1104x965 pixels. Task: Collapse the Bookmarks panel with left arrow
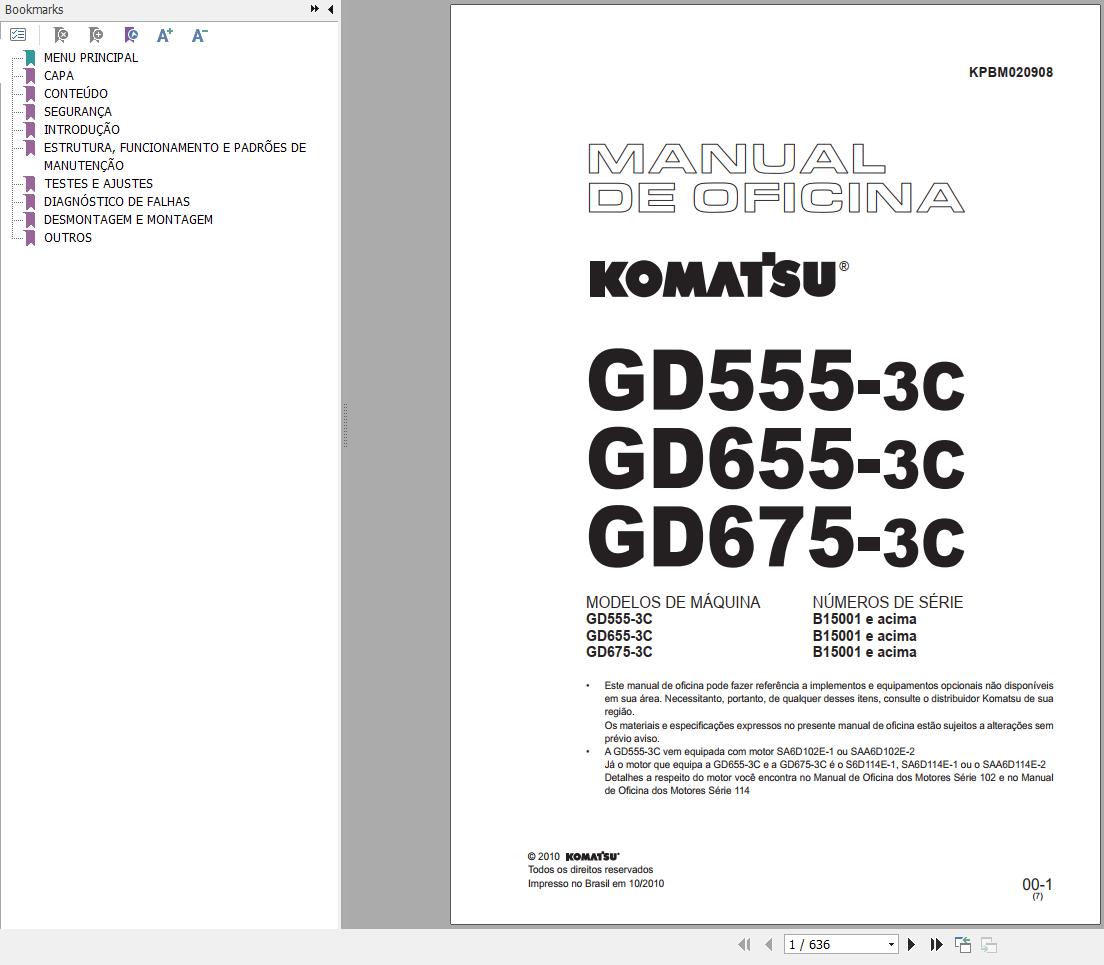[x=330, y=9]
